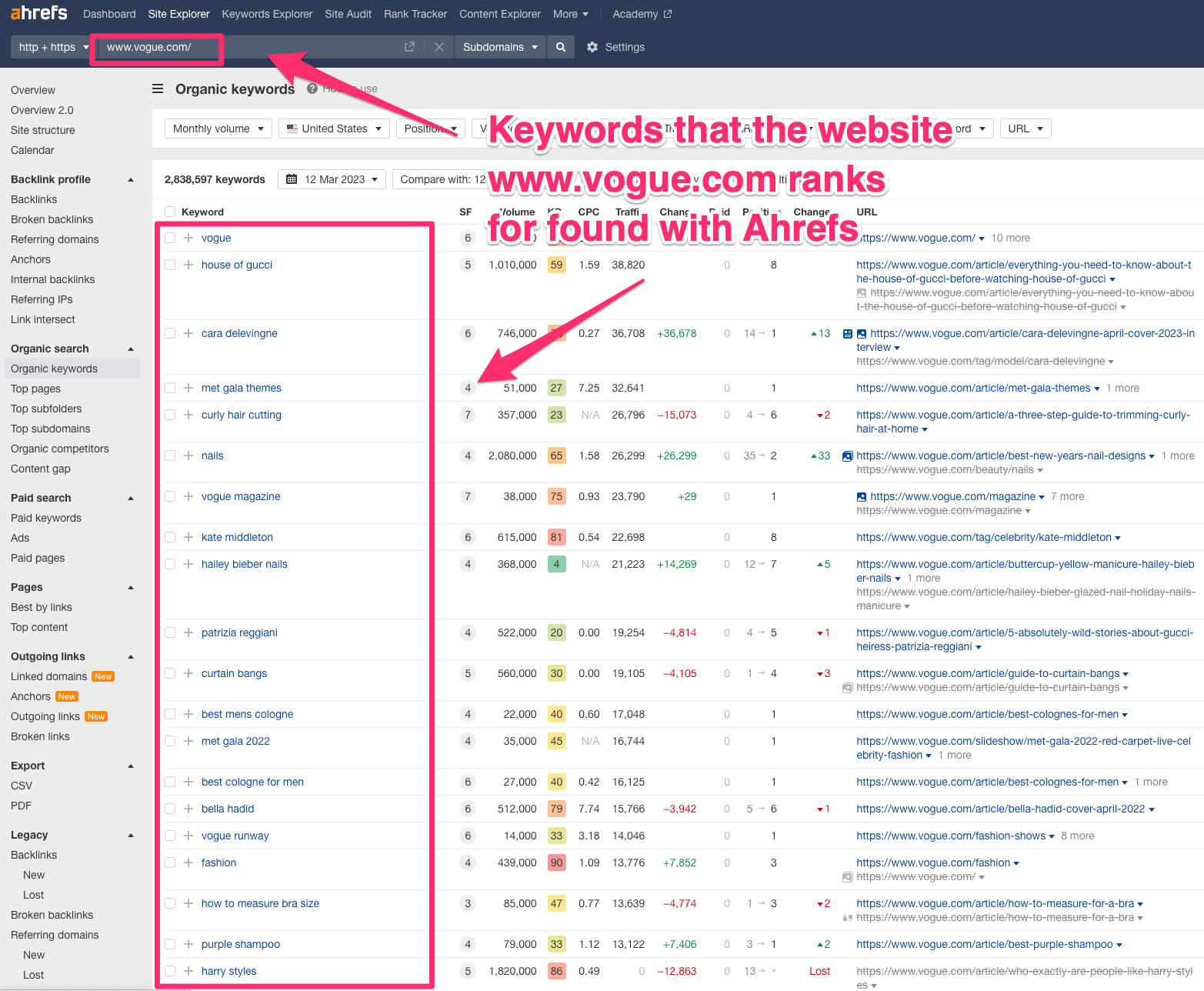Click the plus icon next to cara delevingne
Screen dimensions: 1204x991
(x=188, y=333)
